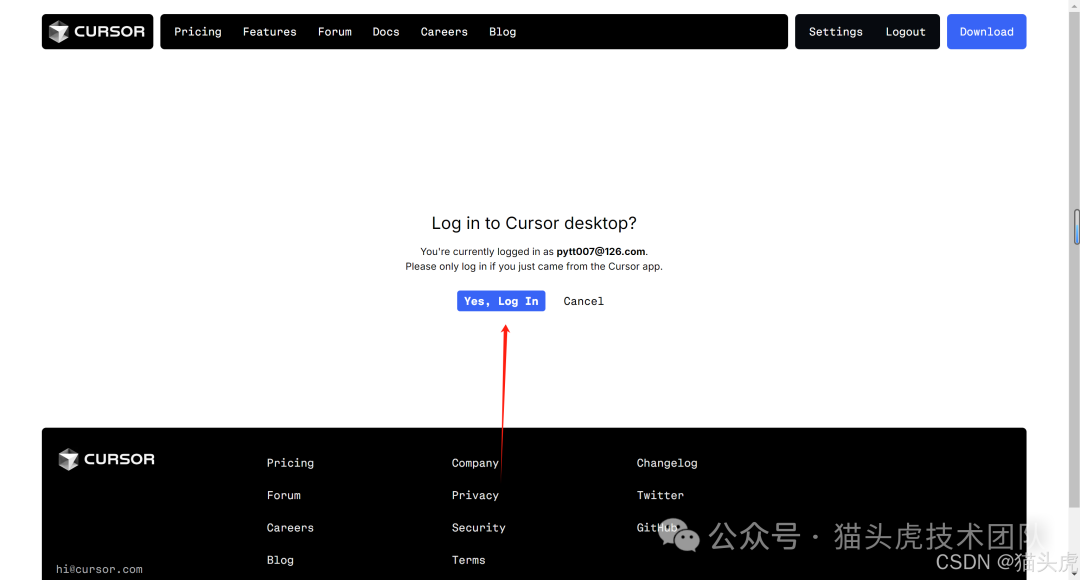Open Pricing in the top navigation
Image resolution: width=1080 pixels, height=580 pixels.
pos(198,32)
